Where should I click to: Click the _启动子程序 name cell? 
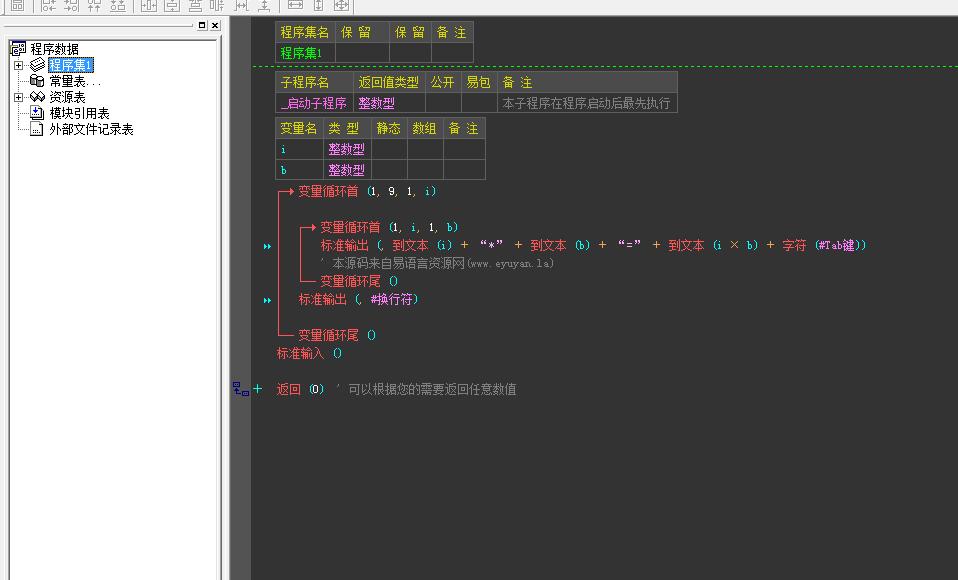(x=314, y=103)
